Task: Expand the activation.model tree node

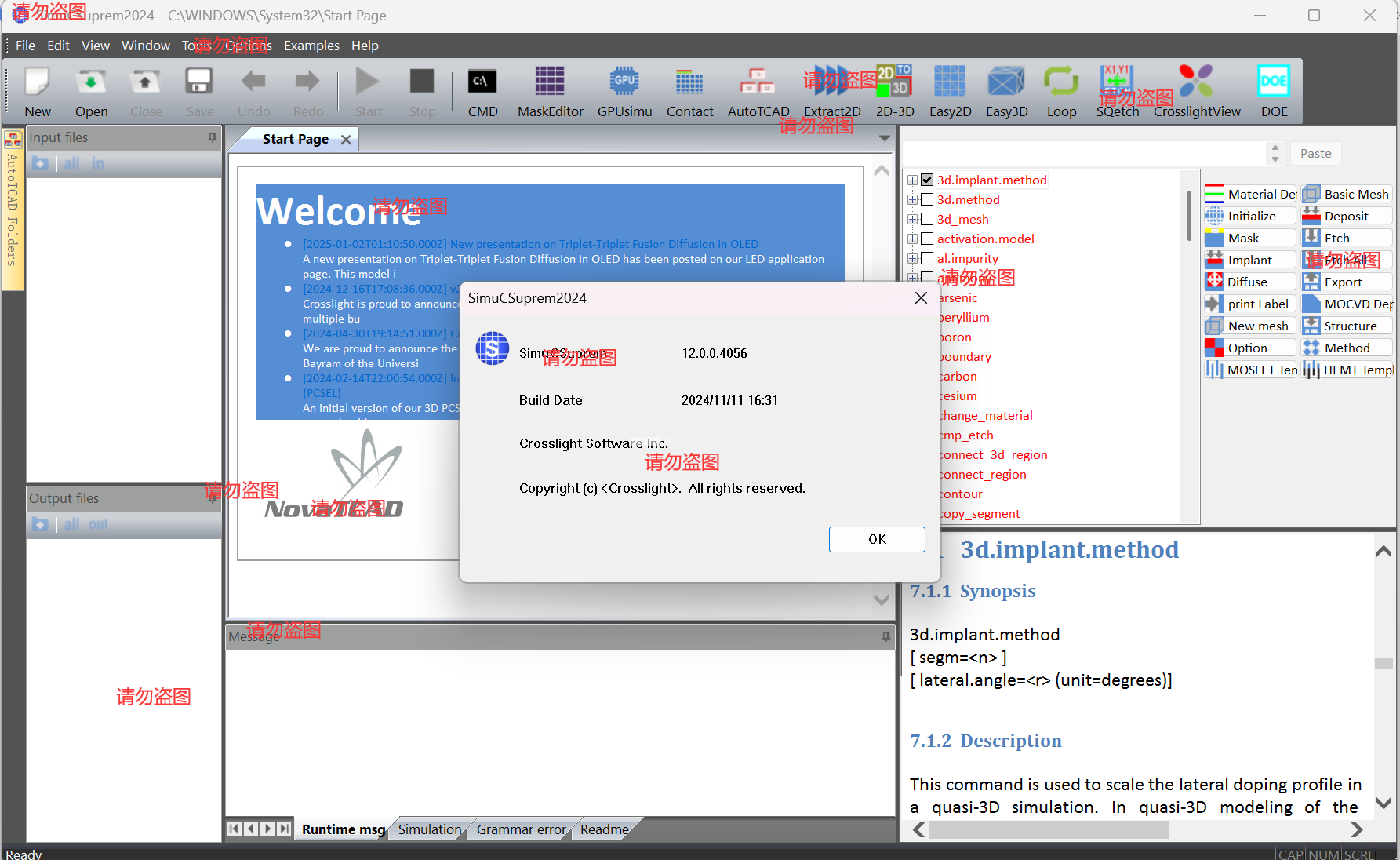Action: point(912,239)
